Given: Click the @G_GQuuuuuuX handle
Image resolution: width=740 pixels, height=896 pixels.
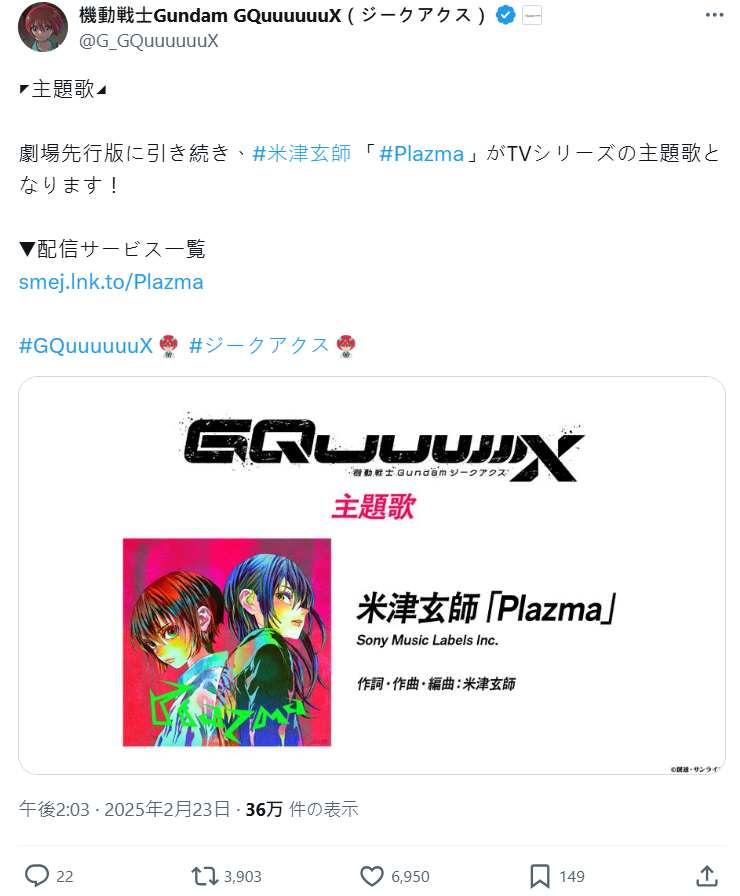Looking at the screenshot, I should click(x=149, y=41).
